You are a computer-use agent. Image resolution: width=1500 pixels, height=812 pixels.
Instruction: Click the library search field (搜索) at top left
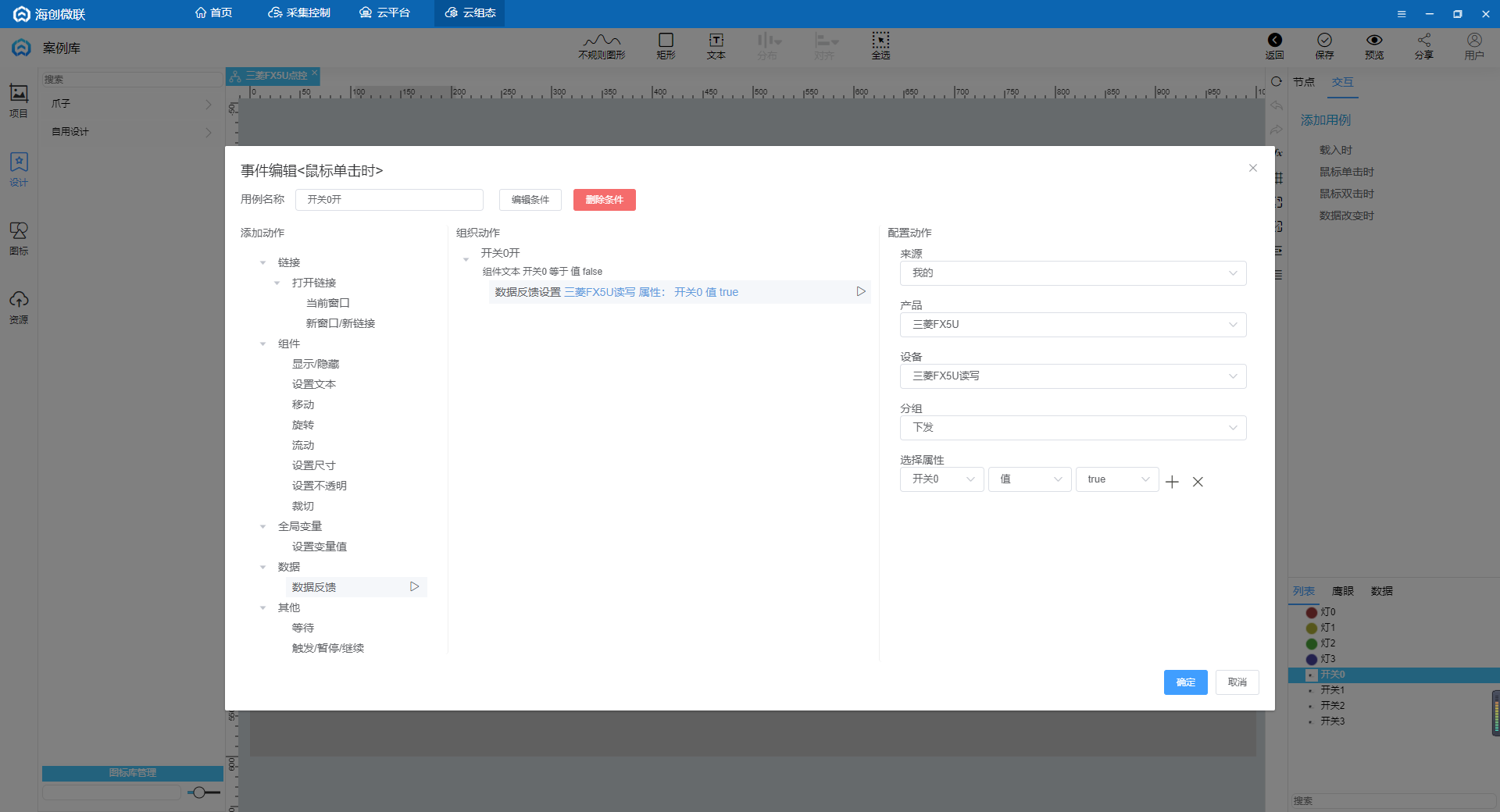(131, 80)
